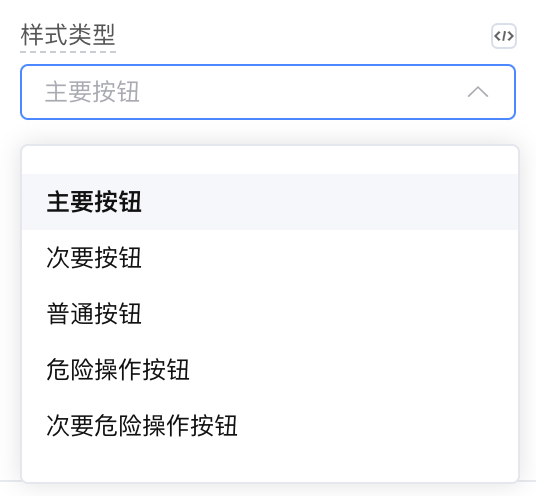Screen dimensions: 536x496
Task: Choose 次要按钮 from the dropdown list
Action: (x=270, y=258)
